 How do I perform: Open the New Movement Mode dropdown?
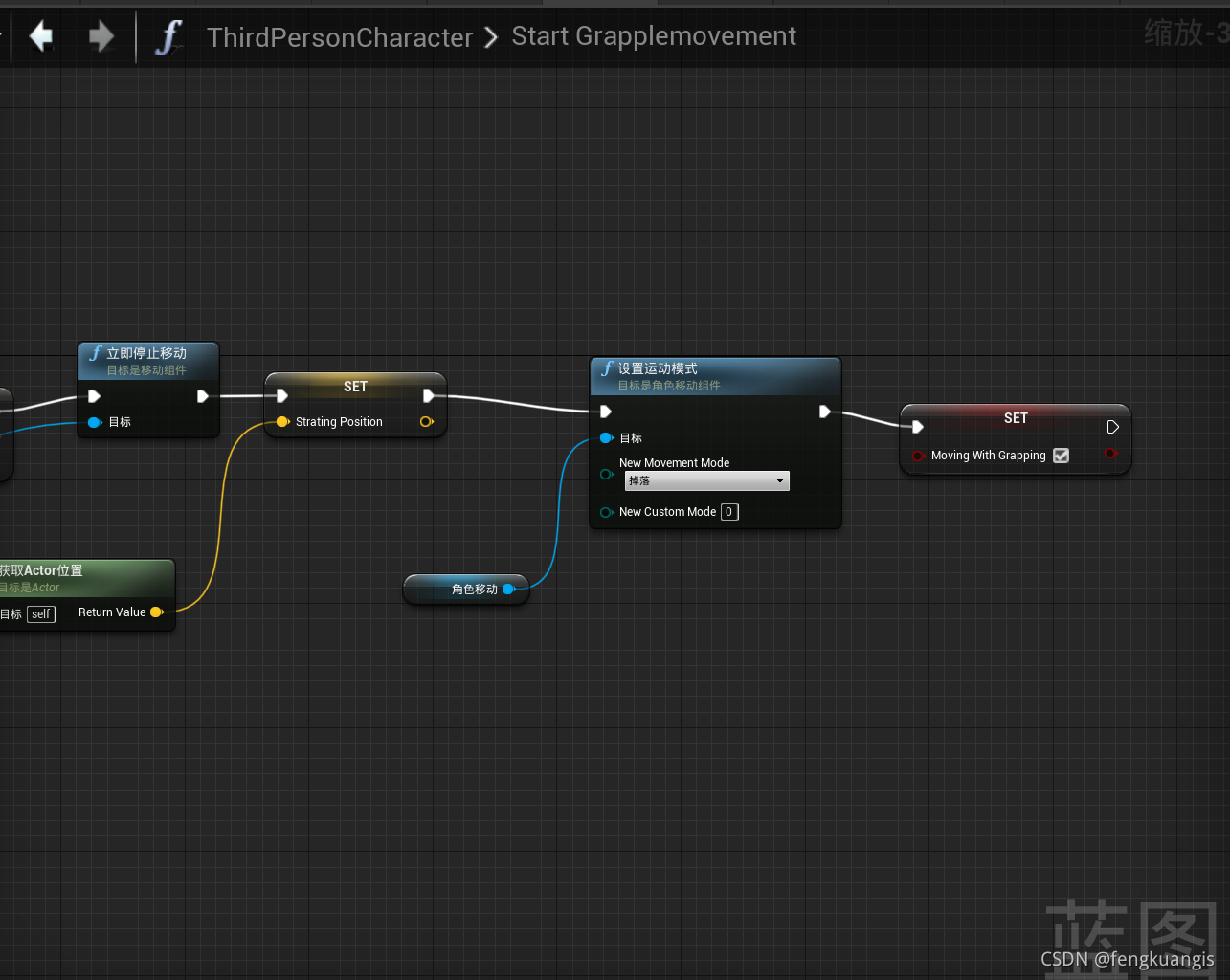706,481
